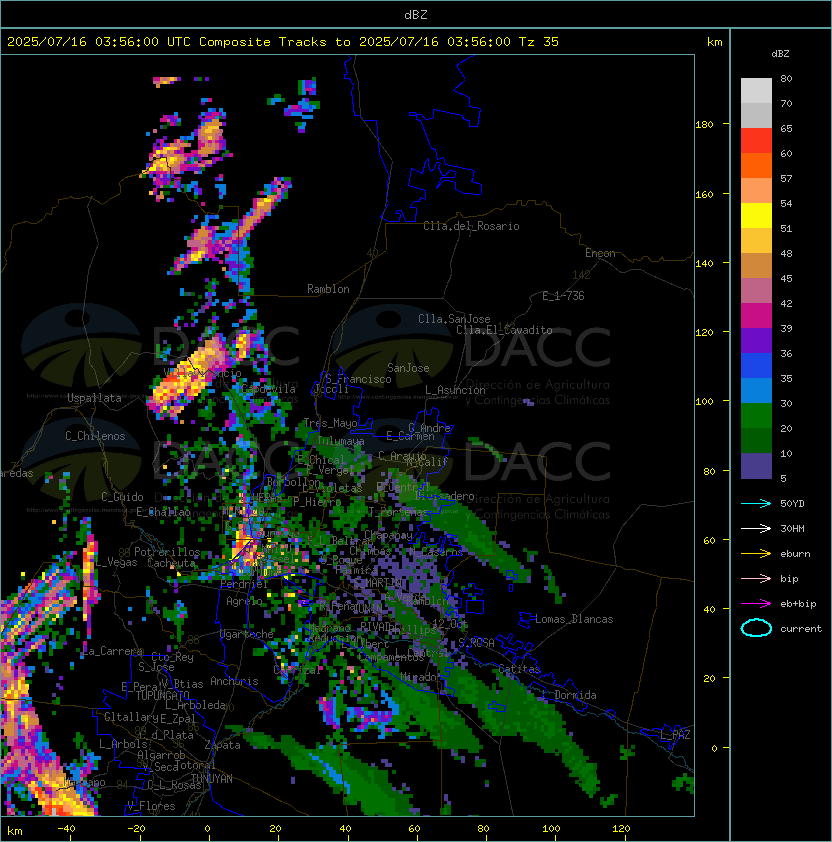Click the 'S_ROSA' town label
832x842 pixels.
476,643
